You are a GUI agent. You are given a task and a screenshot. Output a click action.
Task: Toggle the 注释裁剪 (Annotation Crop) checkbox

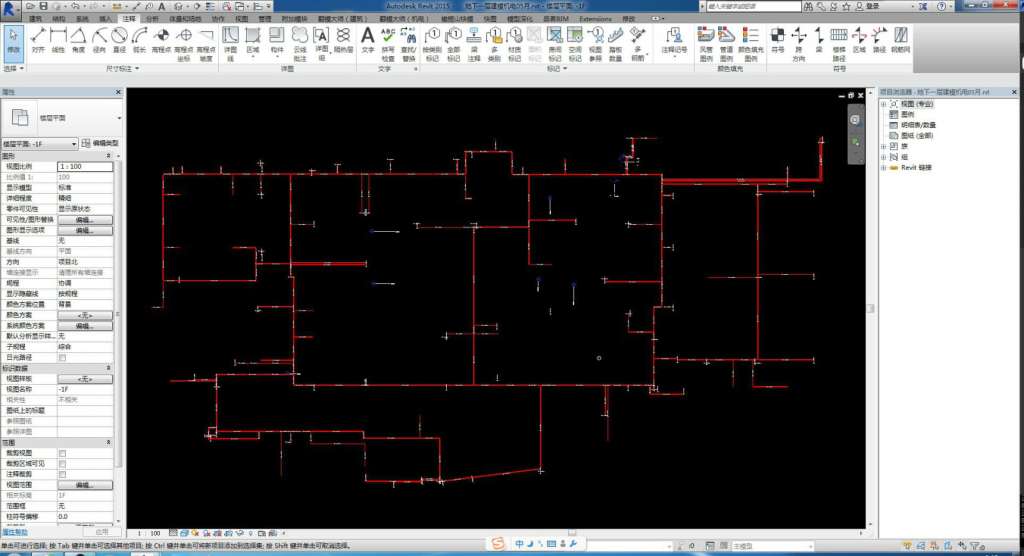coord(62,474)
